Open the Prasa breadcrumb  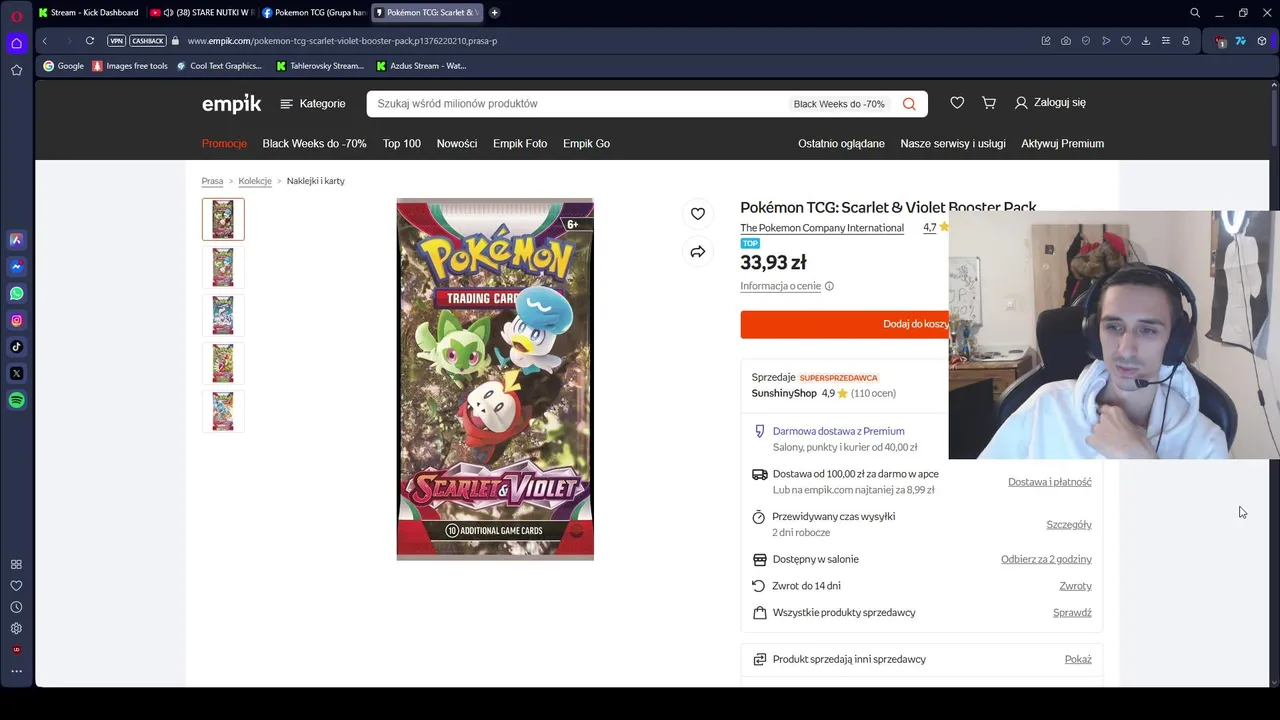pyautogui.click(x=212, y=181)
